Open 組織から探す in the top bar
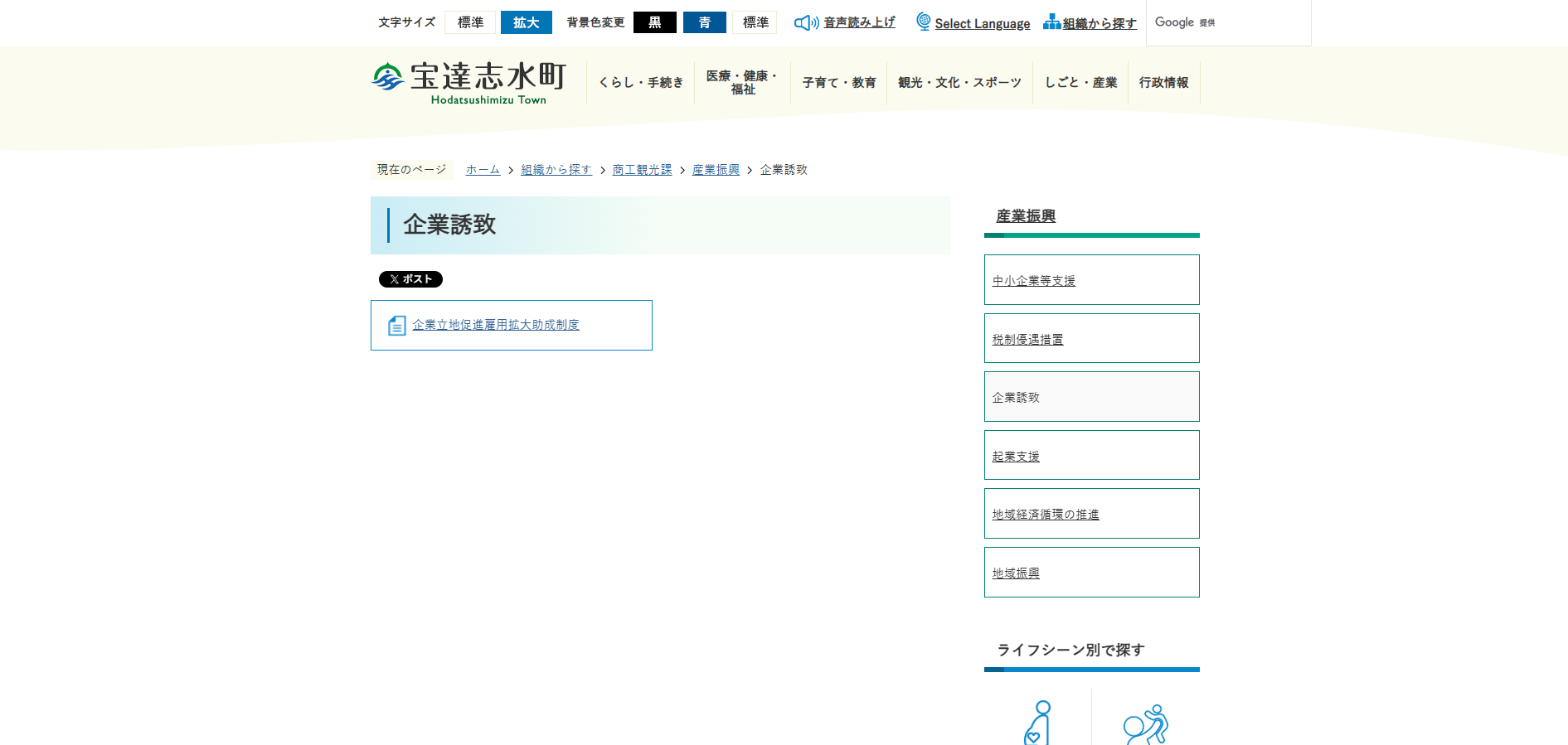 [x=1100, y=23]
